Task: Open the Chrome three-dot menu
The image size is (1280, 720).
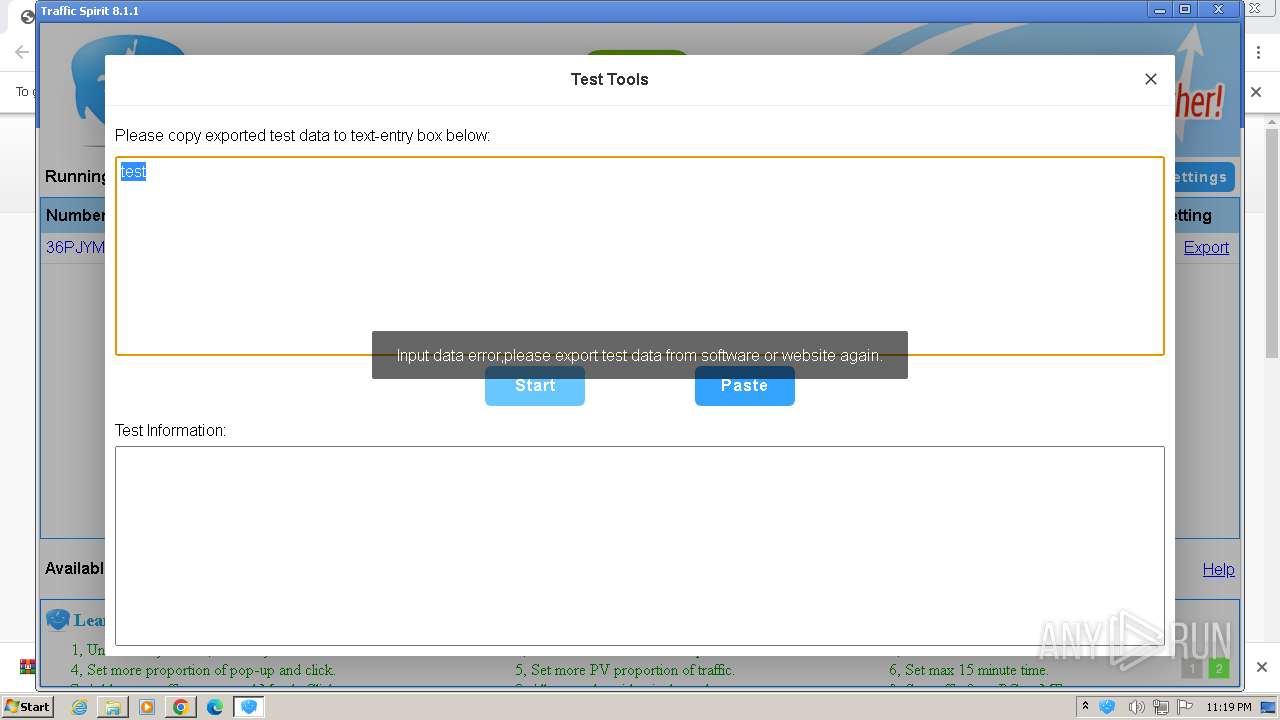Action: pyautogui.click(x=1259, y=52)
